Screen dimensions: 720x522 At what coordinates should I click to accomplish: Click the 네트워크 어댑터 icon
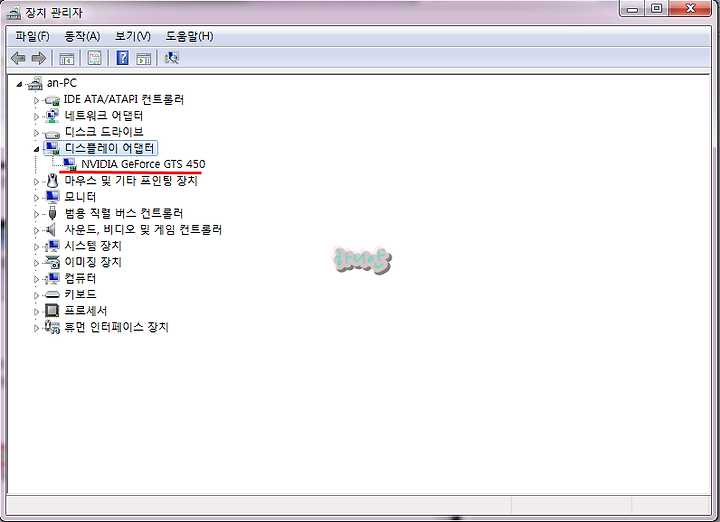[x=52, y=116]
